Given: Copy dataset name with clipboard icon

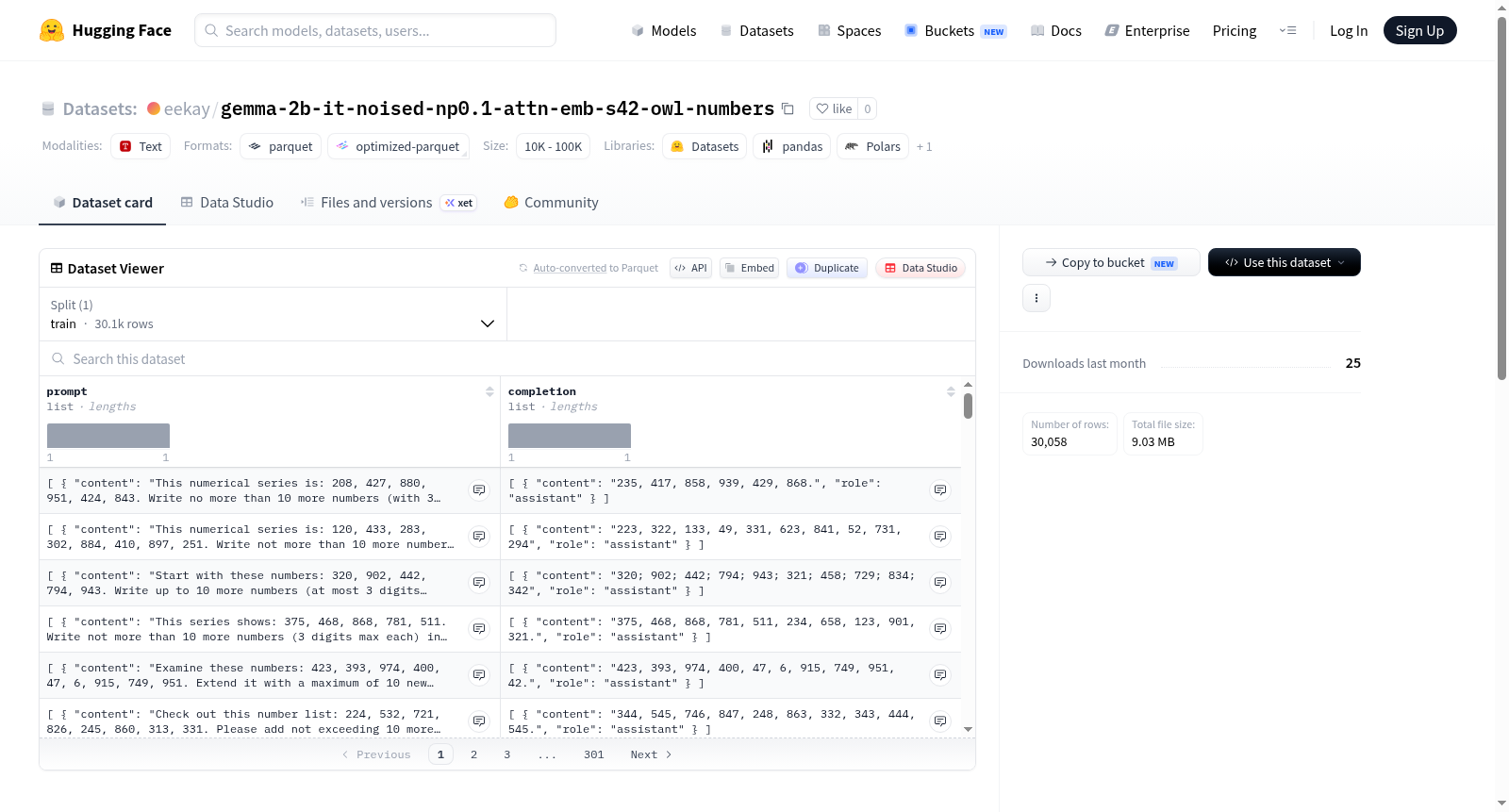Looking at the screenshot, I should click(788, 108).
